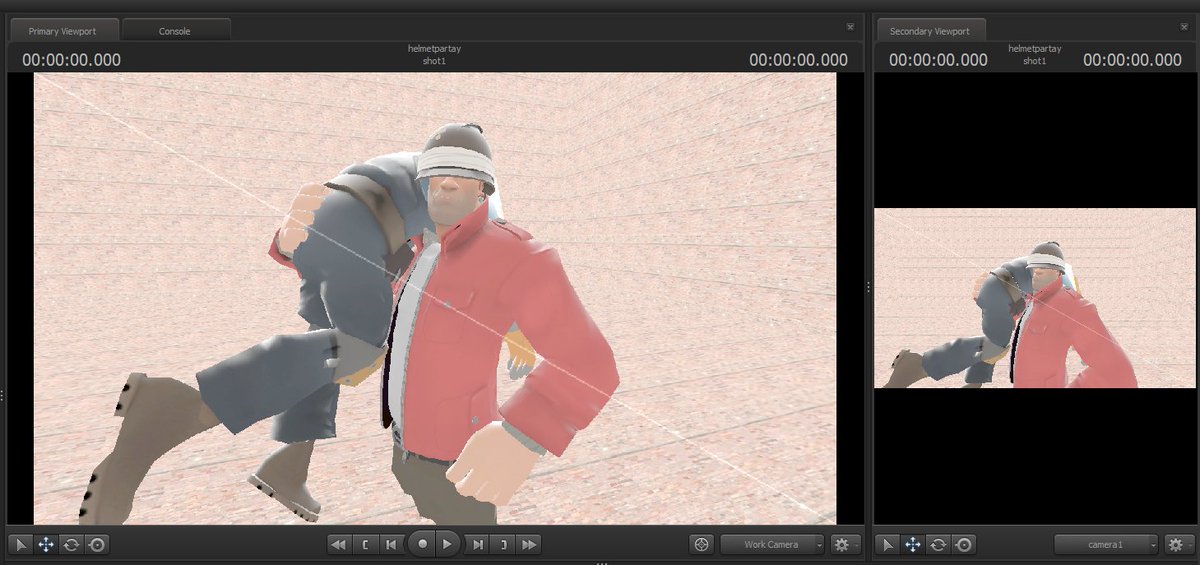Jump to the first frame with rewind button

pos(339,545)
